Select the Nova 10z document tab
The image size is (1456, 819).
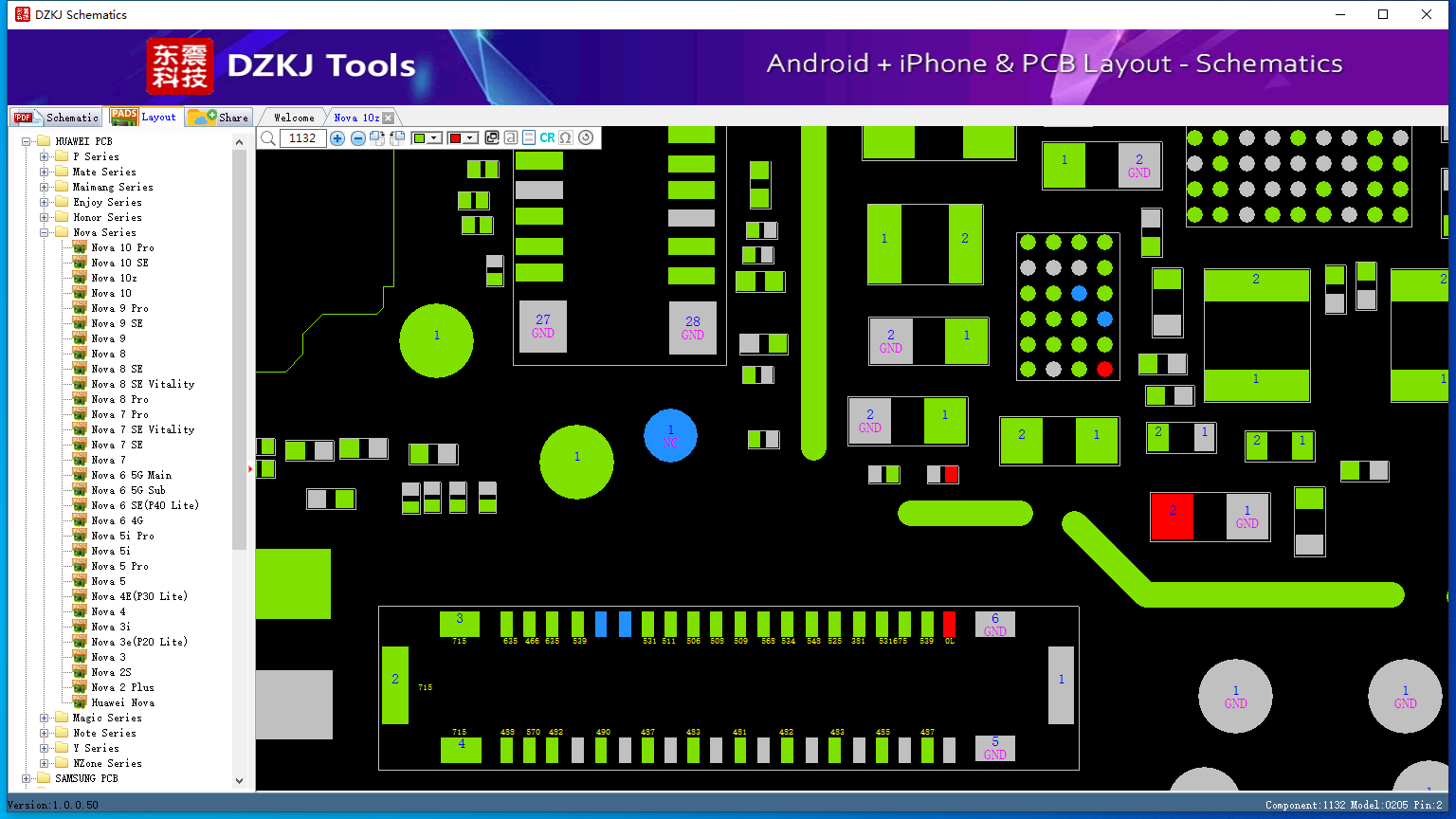357,118
